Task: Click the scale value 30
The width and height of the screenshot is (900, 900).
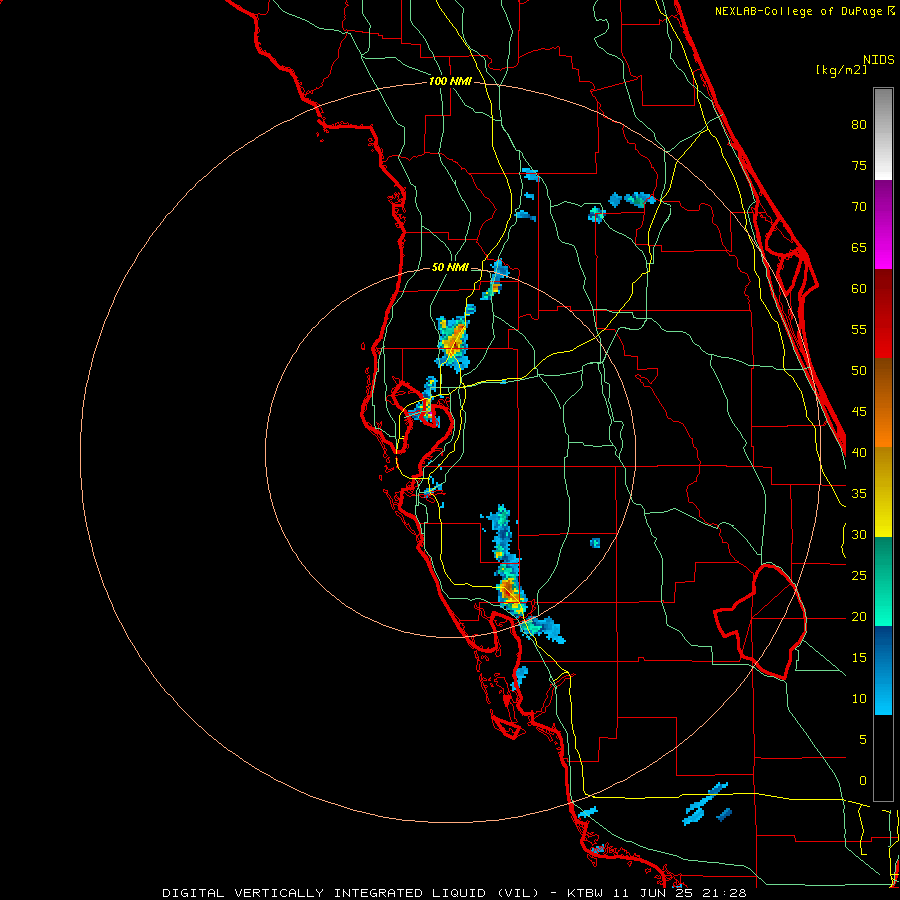Action: coord(859,535)
